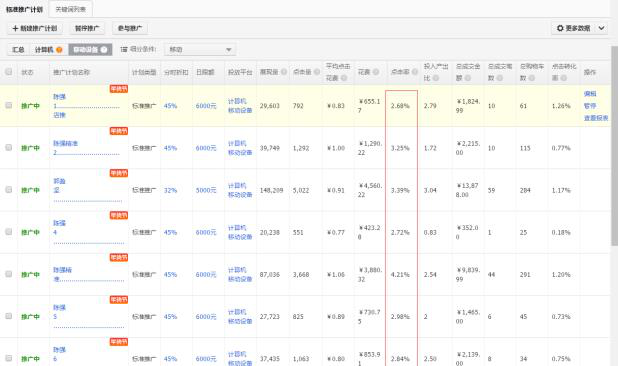618x366 pixels.
Task: Open platform link in 27,723 row
Action: (x=240, y=317)
